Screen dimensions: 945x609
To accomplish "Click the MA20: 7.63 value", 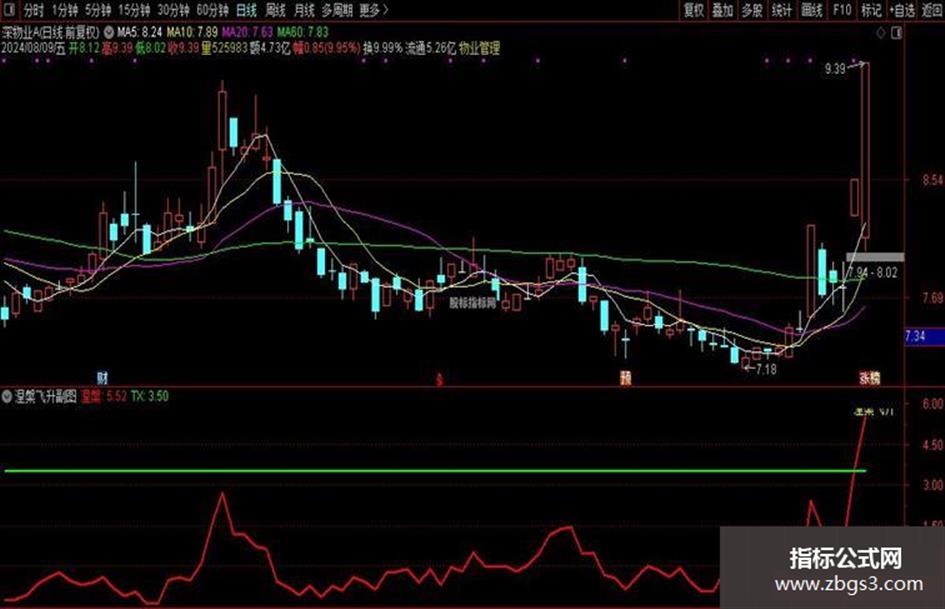I will click(247, 32).
